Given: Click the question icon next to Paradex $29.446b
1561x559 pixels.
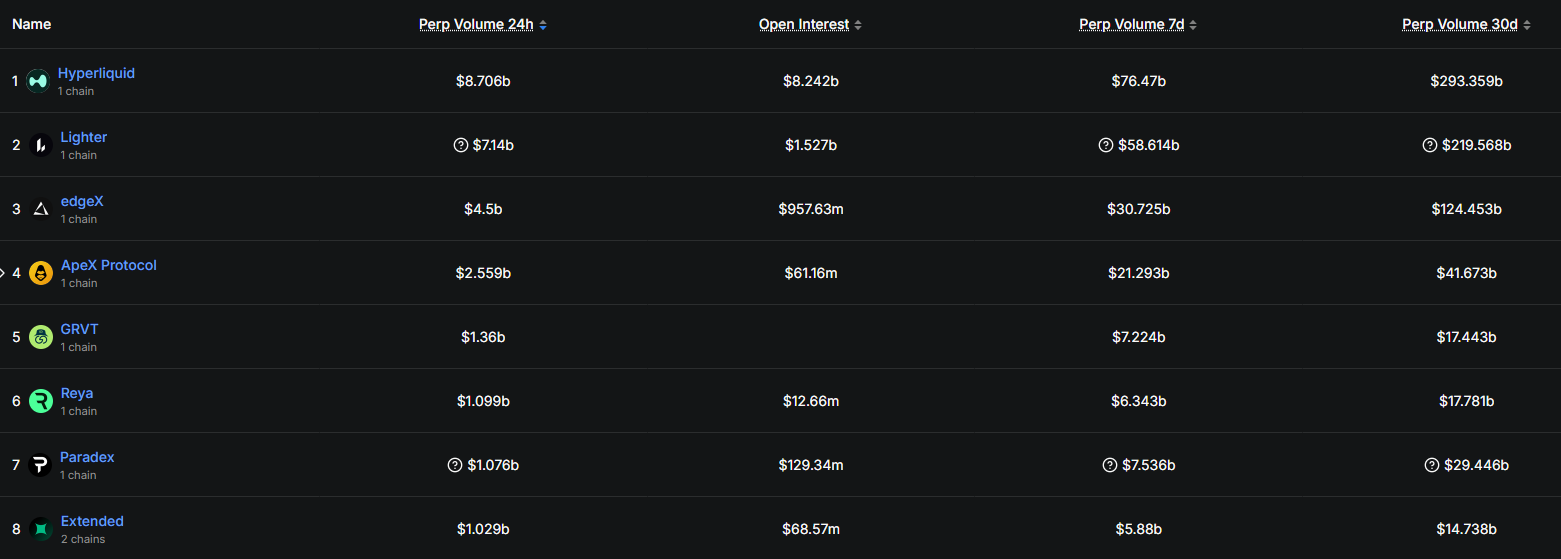Looking at the screenshot, I should click(1431, 465).
